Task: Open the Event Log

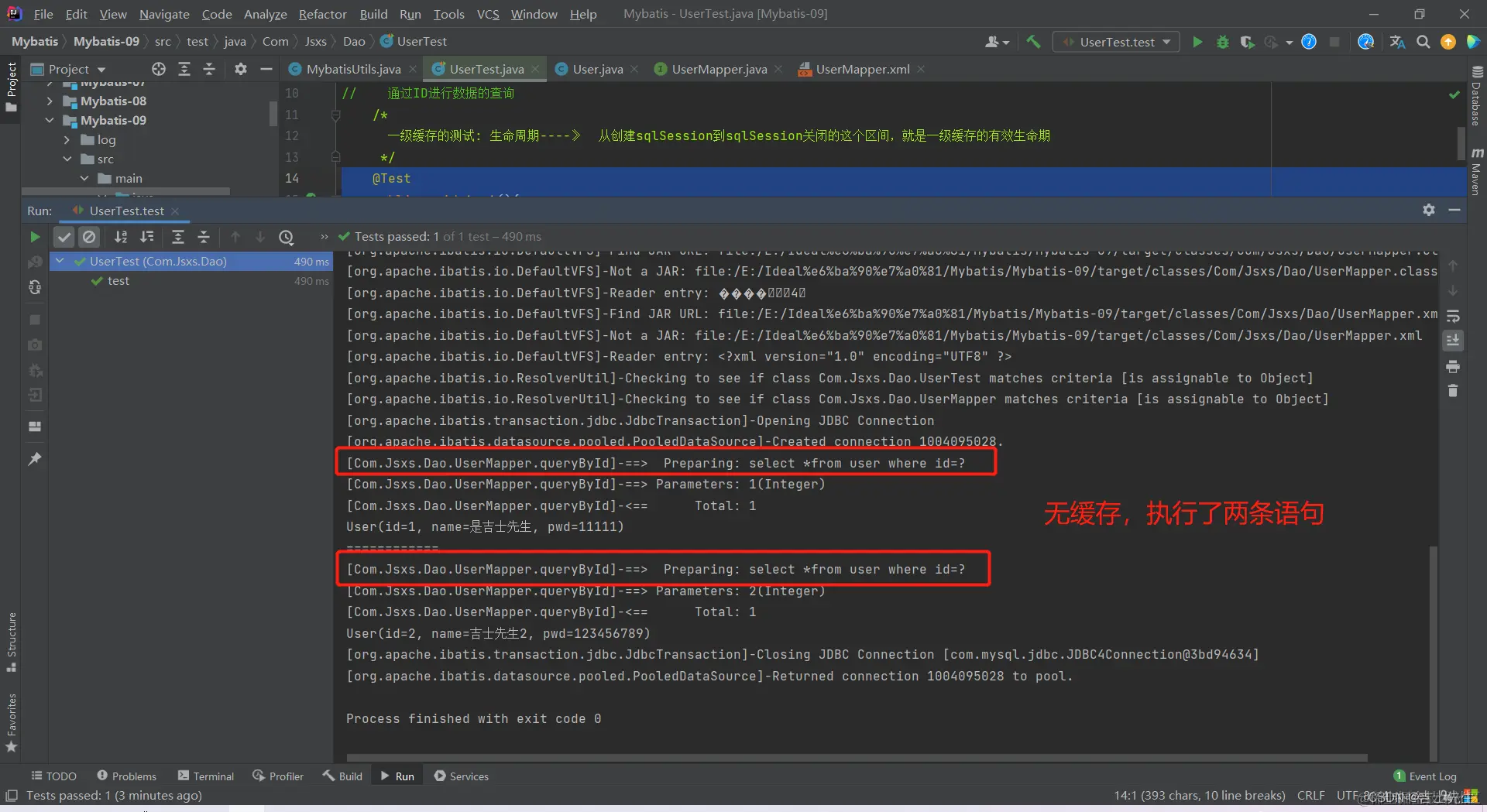Action: (x=1425, y=776)
